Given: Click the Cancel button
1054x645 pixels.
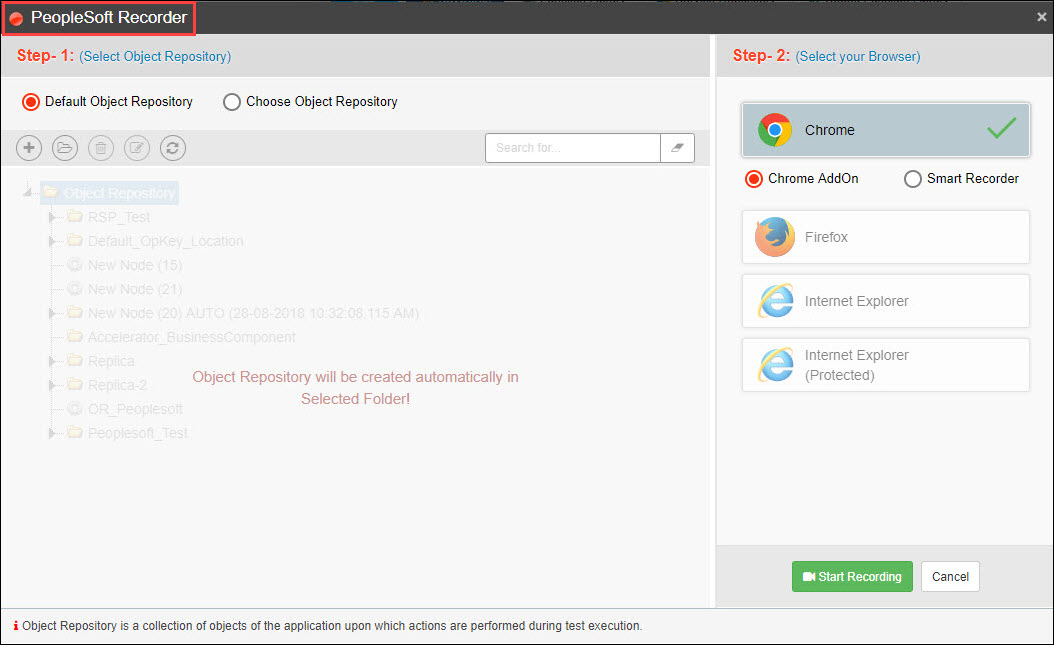Looking at the screenshot, I should (x=950, y=576).
